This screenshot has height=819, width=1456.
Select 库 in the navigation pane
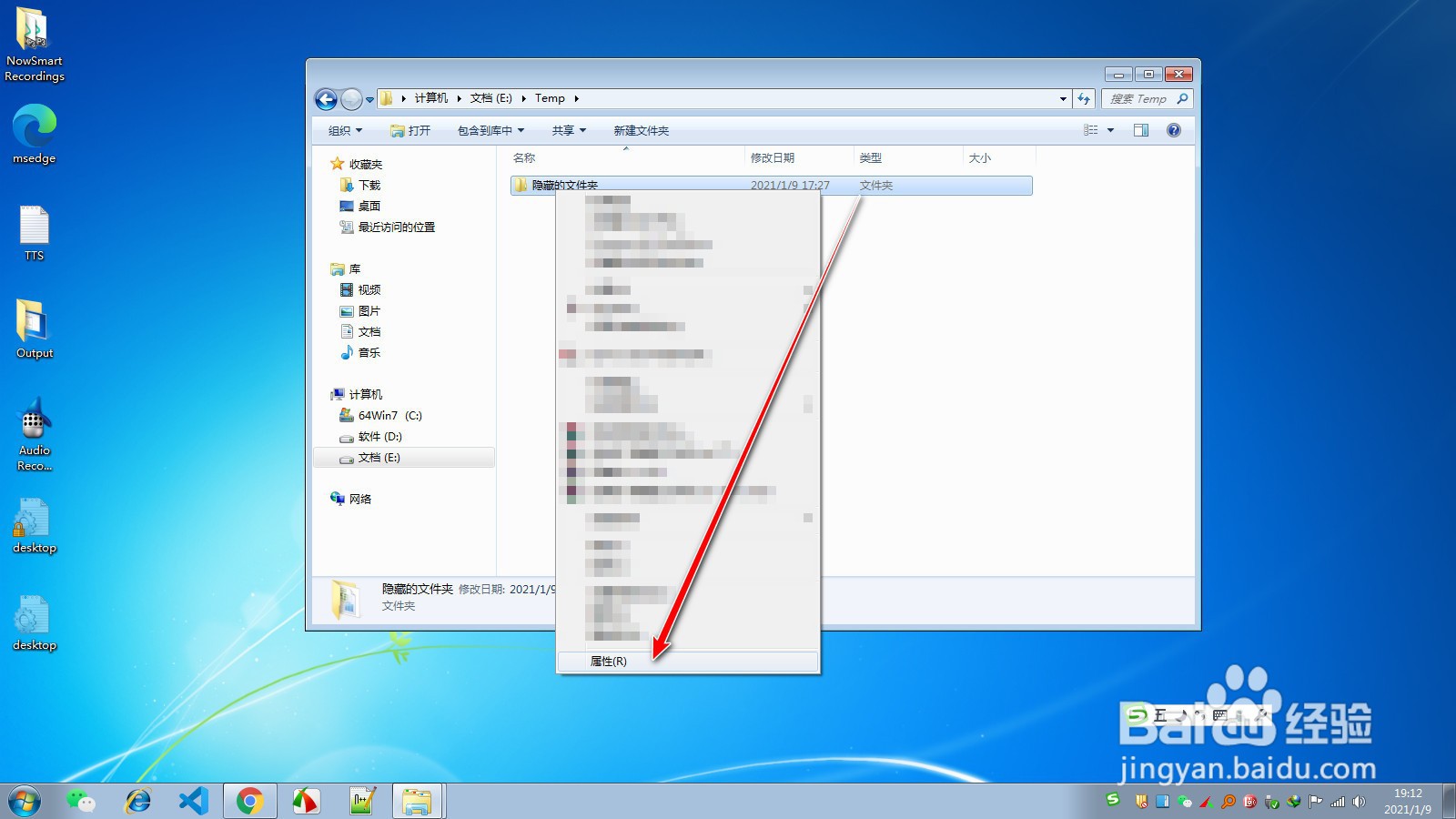347,268
